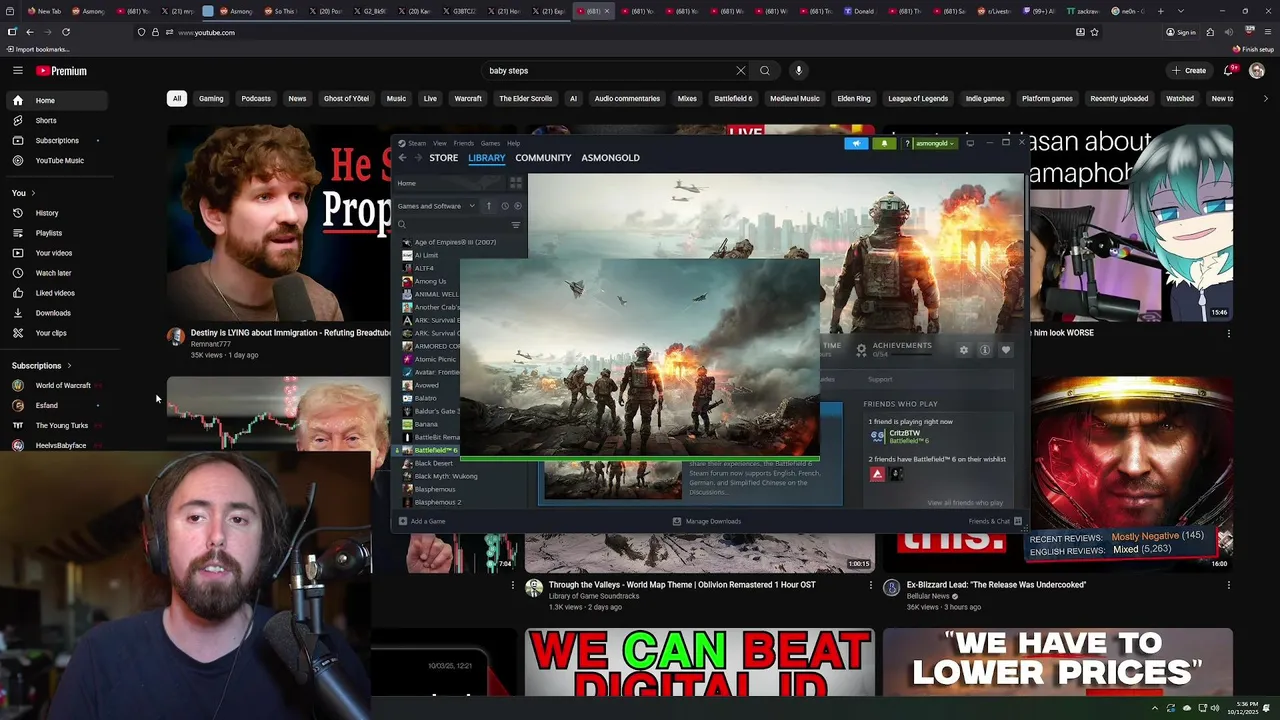Open Steam announcements megaphone button

[856, 143]
